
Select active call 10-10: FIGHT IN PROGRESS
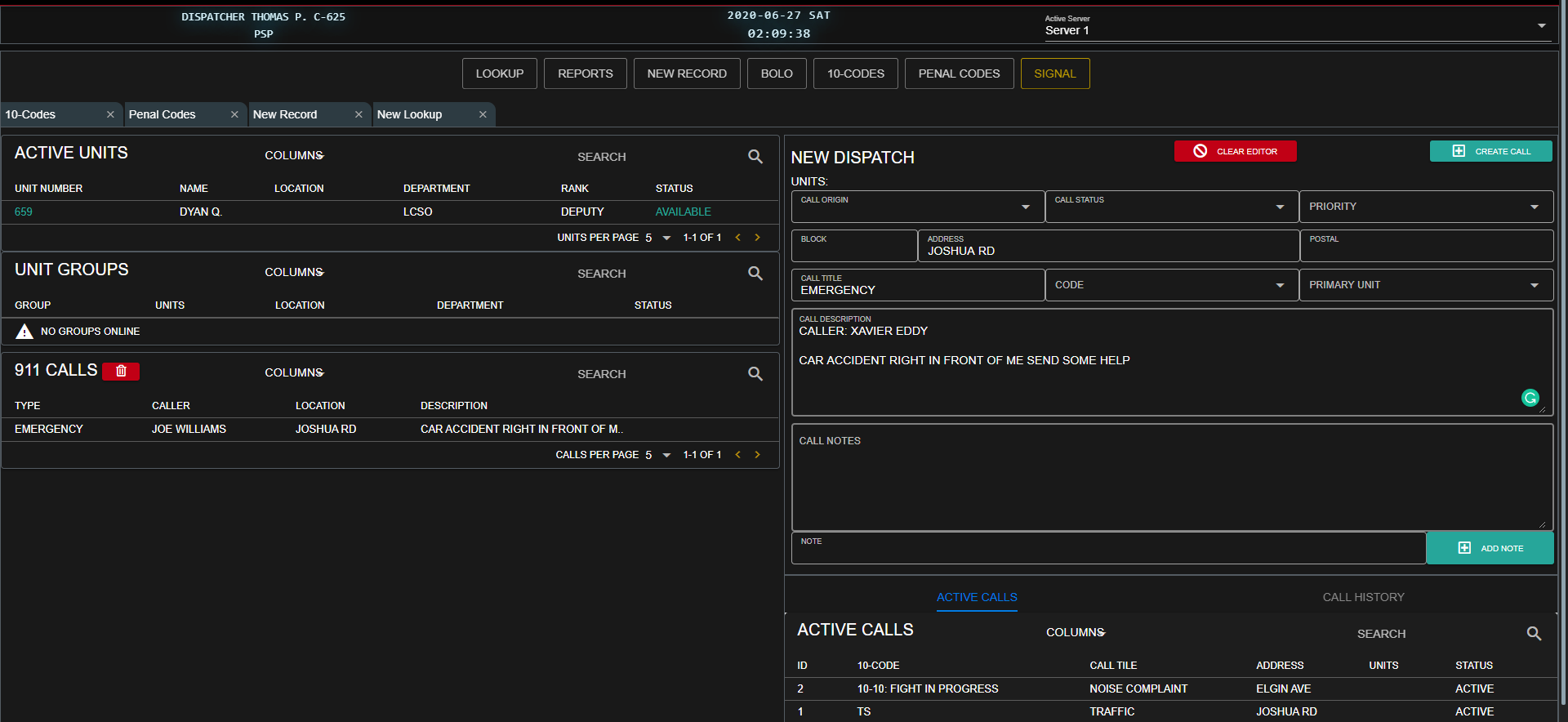coord(1172,689)
